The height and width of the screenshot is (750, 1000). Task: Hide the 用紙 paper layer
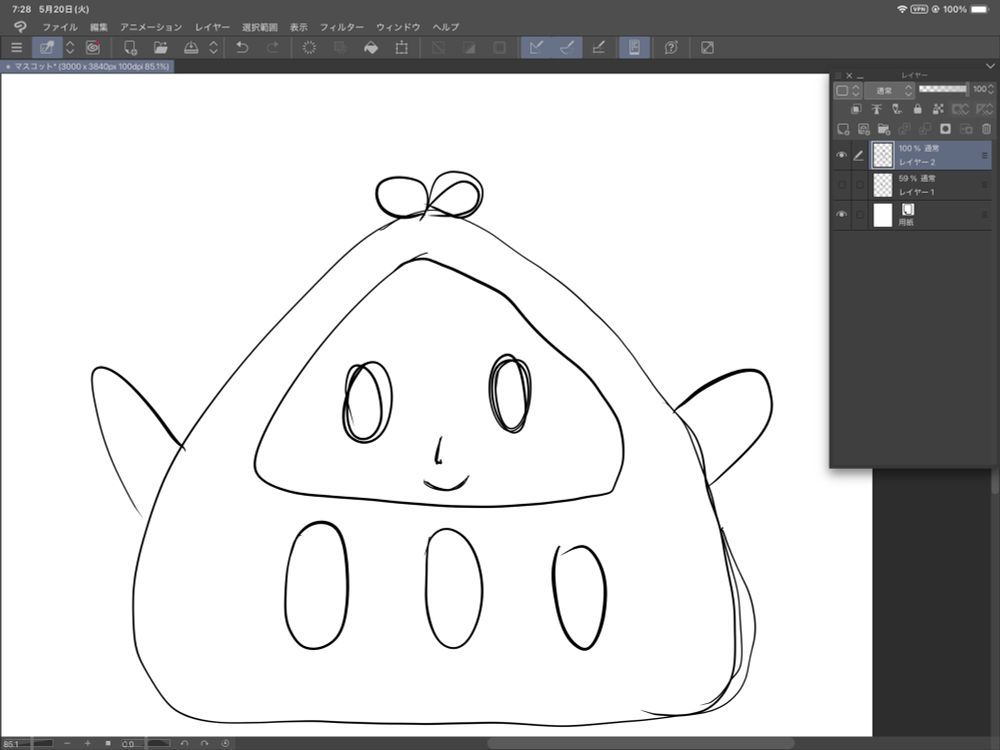[x=842, y=214]
